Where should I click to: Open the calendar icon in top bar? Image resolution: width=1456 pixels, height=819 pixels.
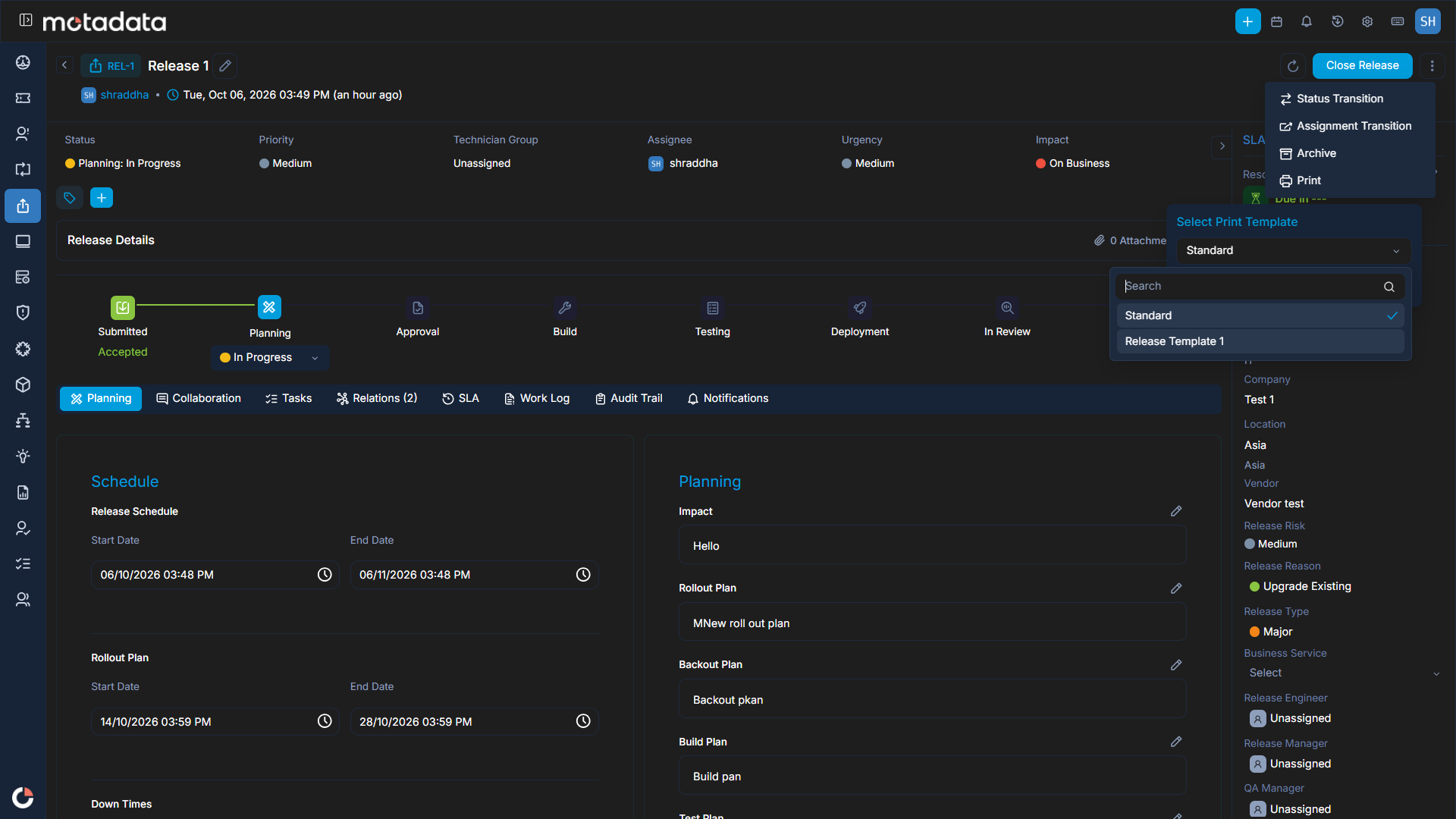tap(1277, 21)
